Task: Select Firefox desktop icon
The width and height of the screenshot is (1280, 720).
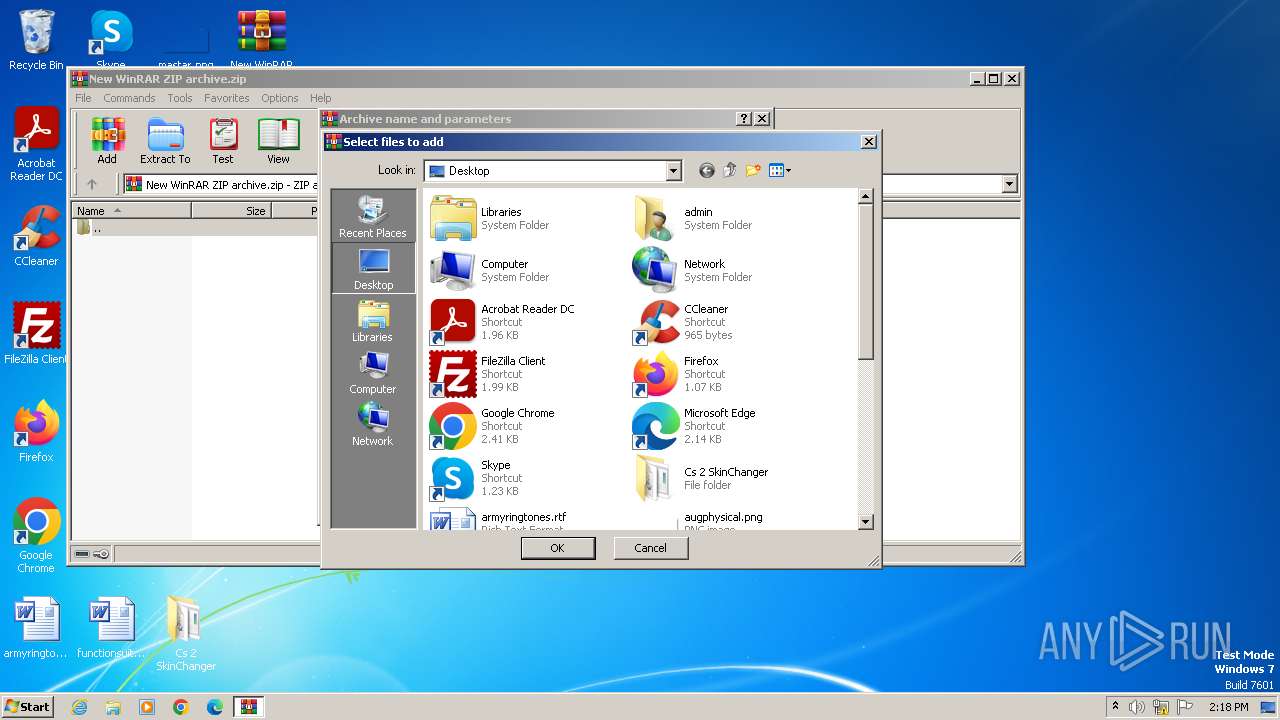Action: (36, 432)
